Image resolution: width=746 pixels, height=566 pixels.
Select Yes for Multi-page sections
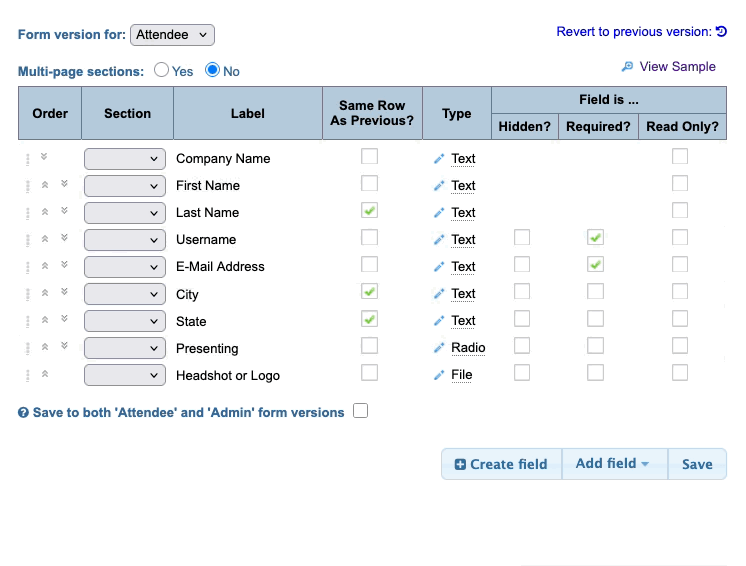[x=161, y=71]
